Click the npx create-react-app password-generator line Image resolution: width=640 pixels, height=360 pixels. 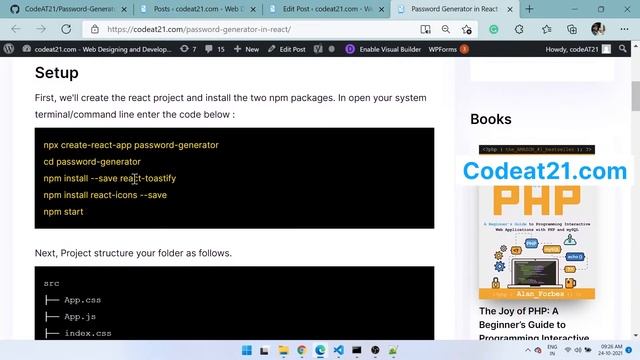pyautogui.click(x=131, y=145)
